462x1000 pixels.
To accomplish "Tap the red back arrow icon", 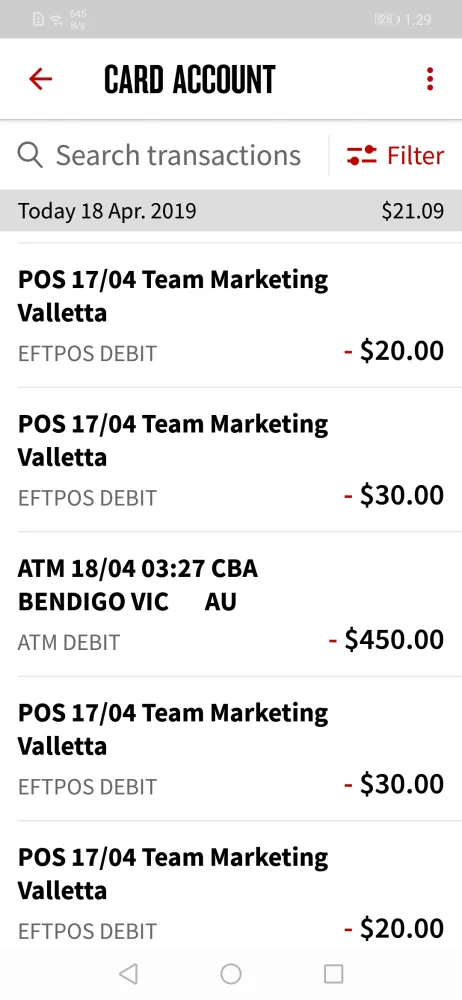I will coord(40,79).
